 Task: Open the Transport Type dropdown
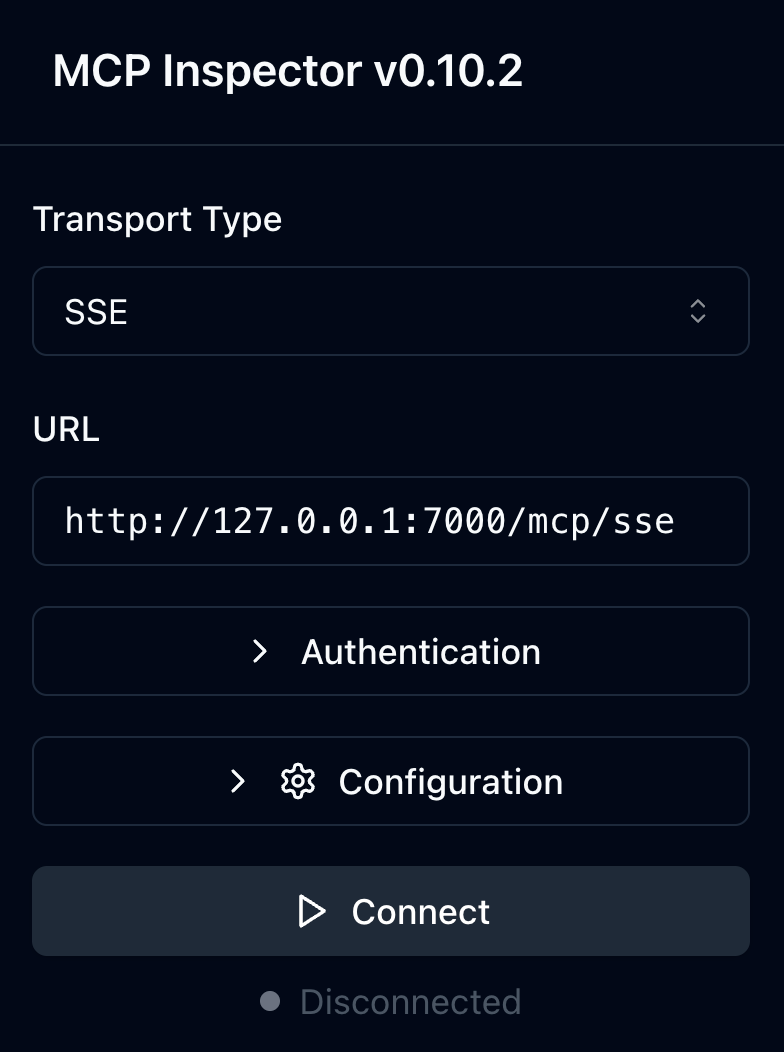point(390,311)
